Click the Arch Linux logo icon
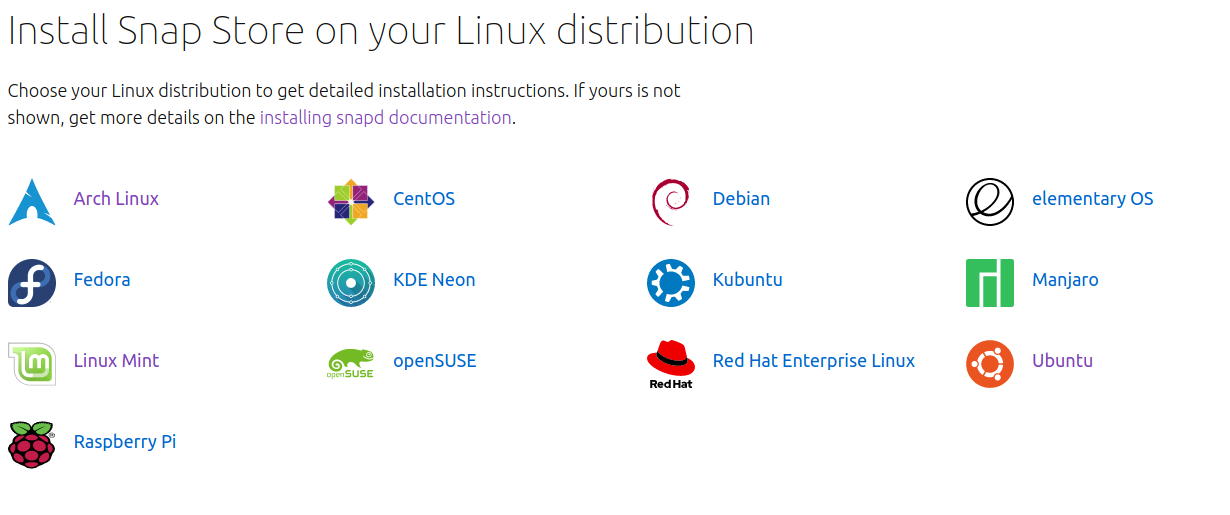 pyautogui.click(x=32, y=202)
